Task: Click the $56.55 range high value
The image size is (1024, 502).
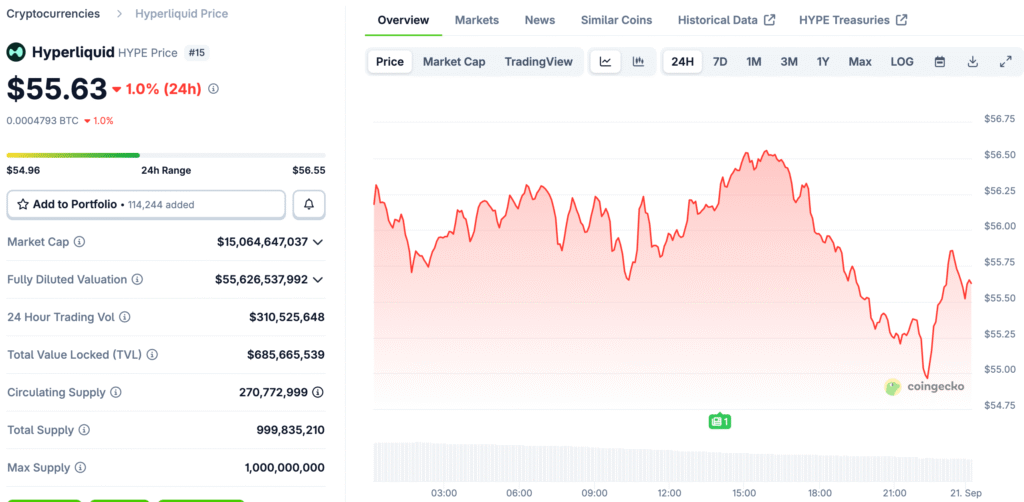Action: coord(309,170)
